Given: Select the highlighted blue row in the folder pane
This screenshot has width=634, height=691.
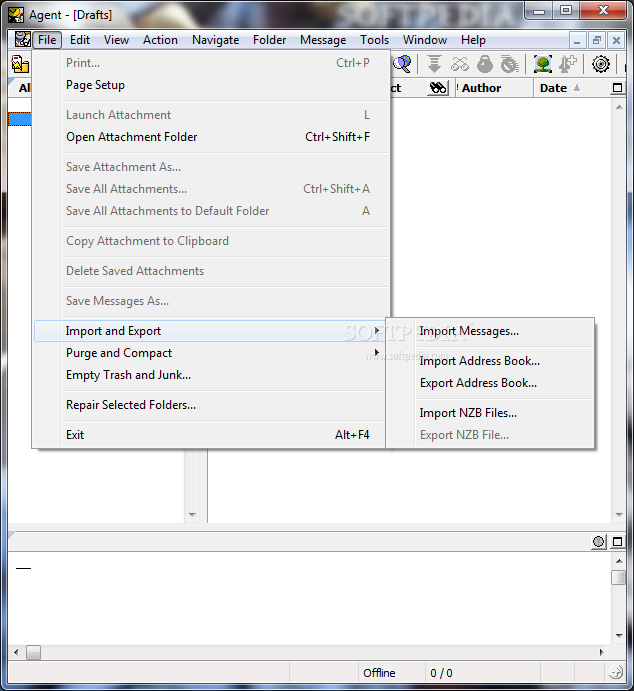Looking at the screenshot, I should tap(20, 119).
